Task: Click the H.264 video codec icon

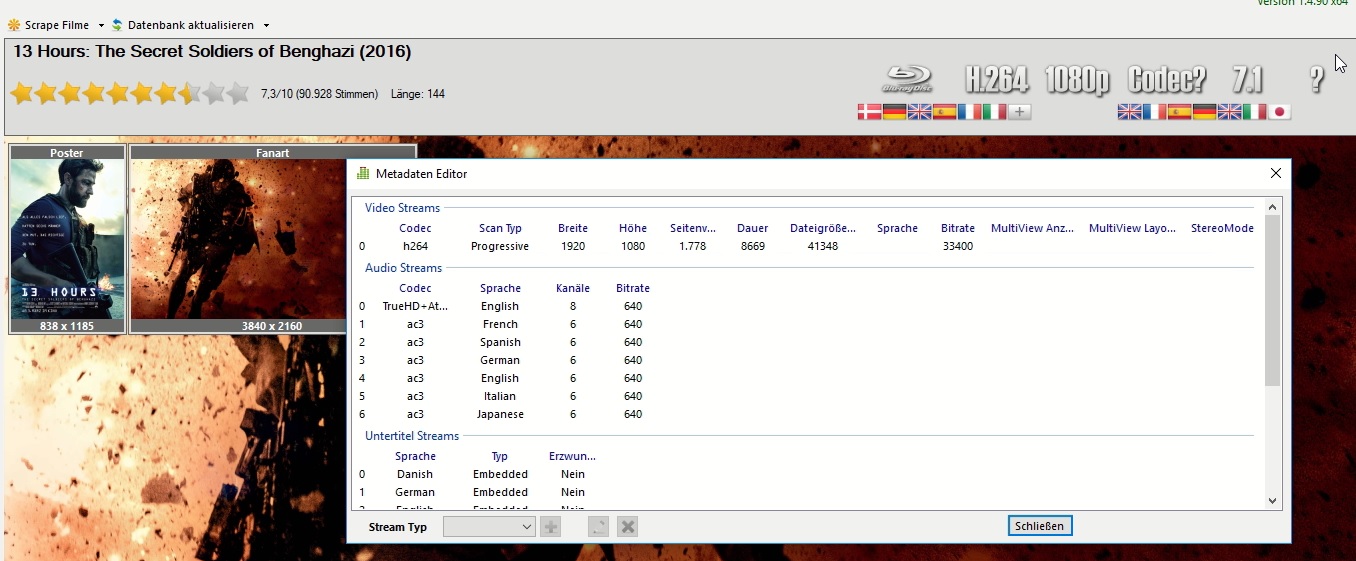Action: coord(998,79)
